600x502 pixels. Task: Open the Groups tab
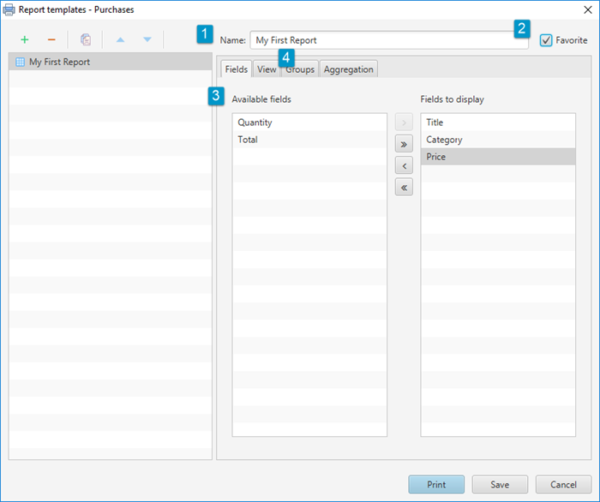300,69
